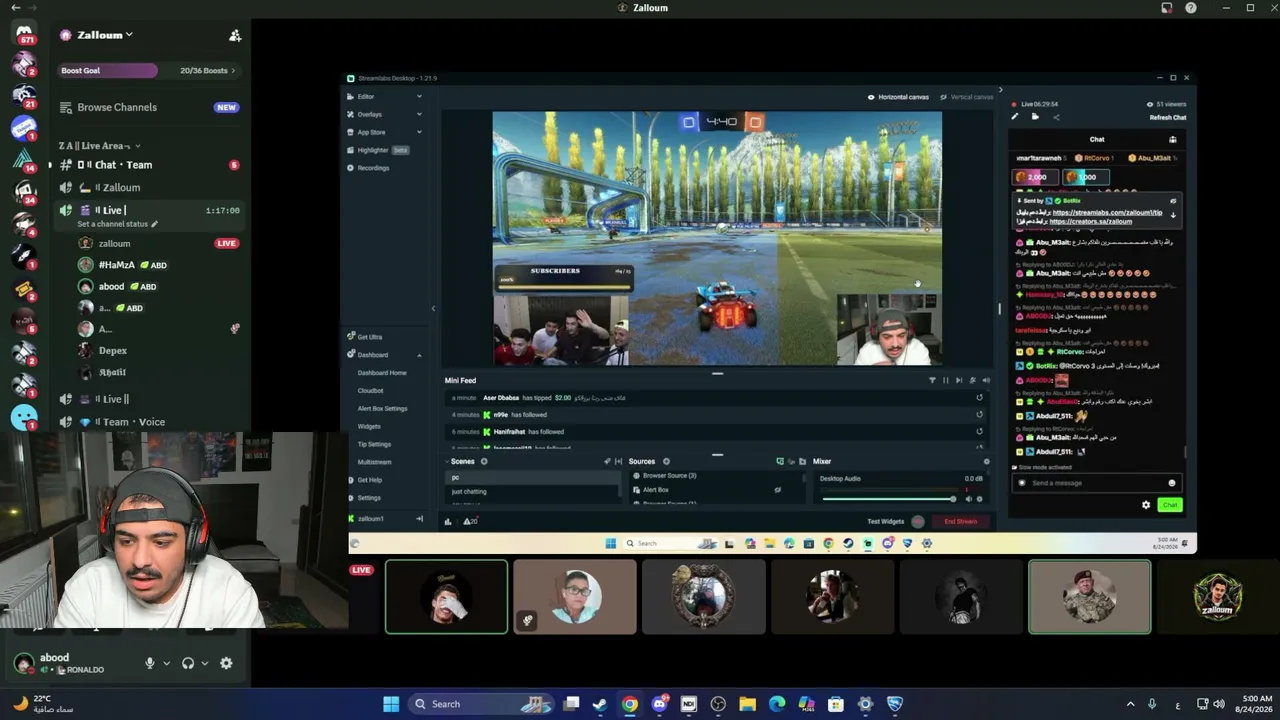1280x720 pixels.
Task: Open the Mini Feed filter icon
Action: [932, 380]
